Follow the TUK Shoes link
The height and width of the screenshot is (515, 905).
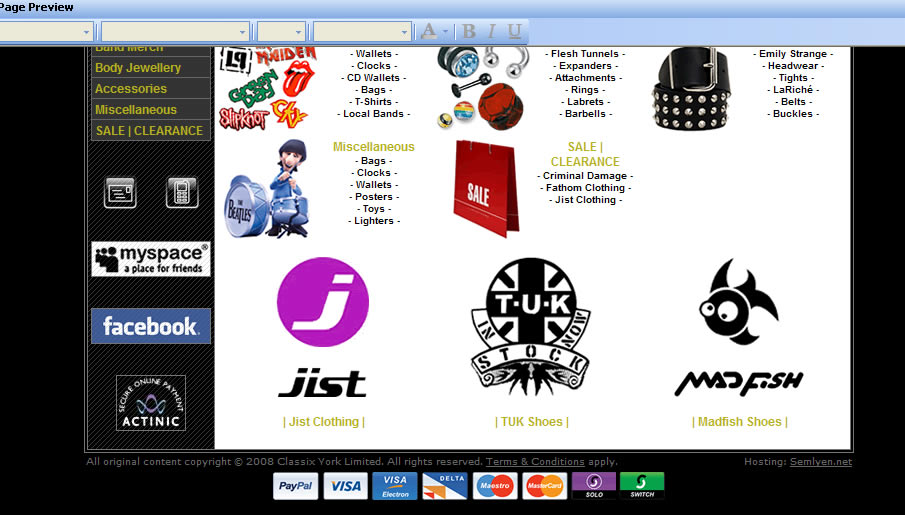[x=532, y=422]
